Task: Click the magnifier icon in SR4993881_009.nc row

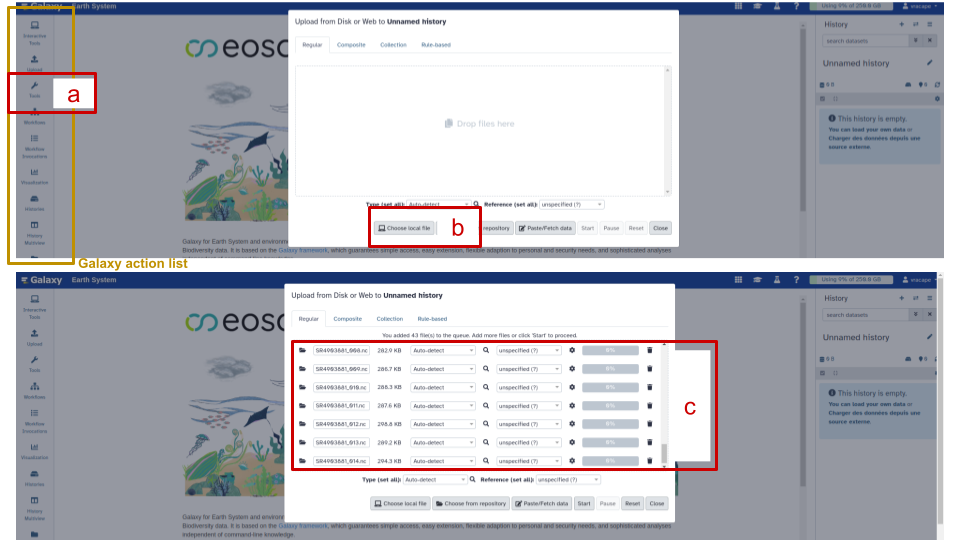Action: [486, 369]
